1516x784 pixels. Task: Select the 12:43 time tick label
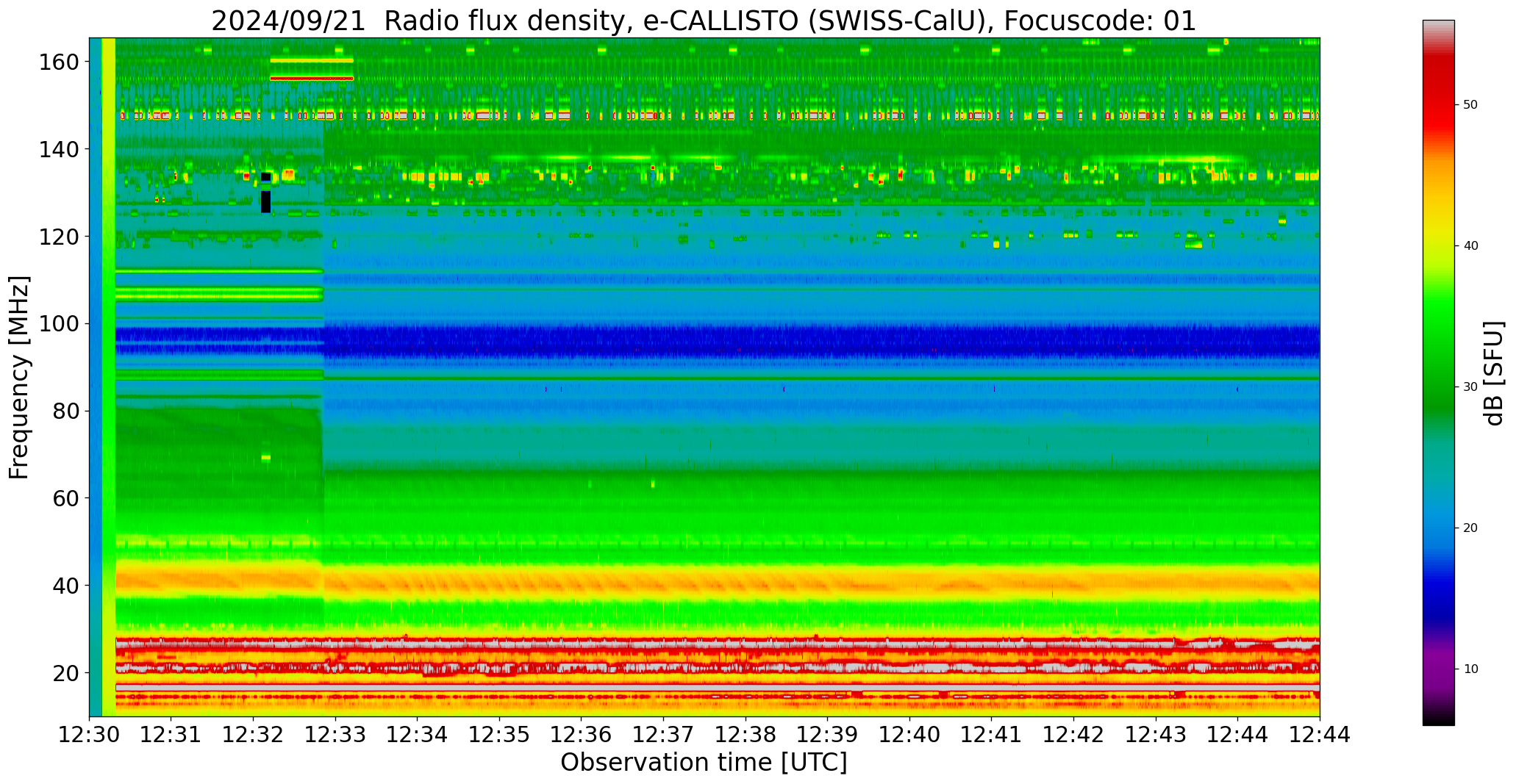[x=1155, y=735]
